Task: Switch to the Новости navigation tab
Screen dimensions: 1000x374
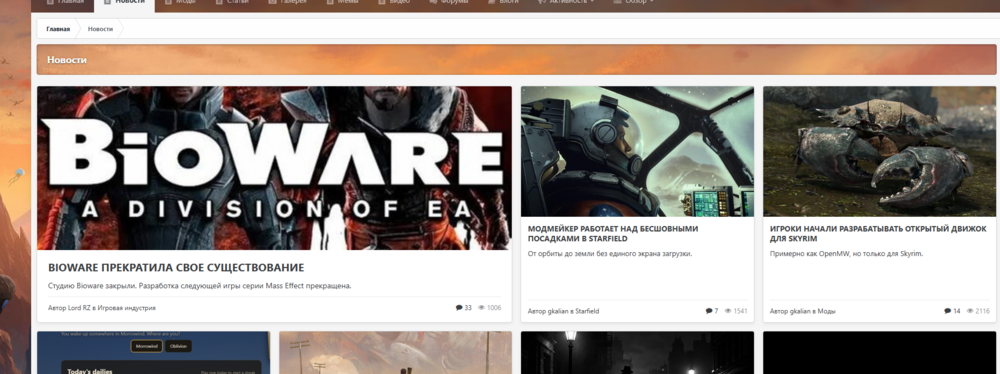Action: (124, 3)
